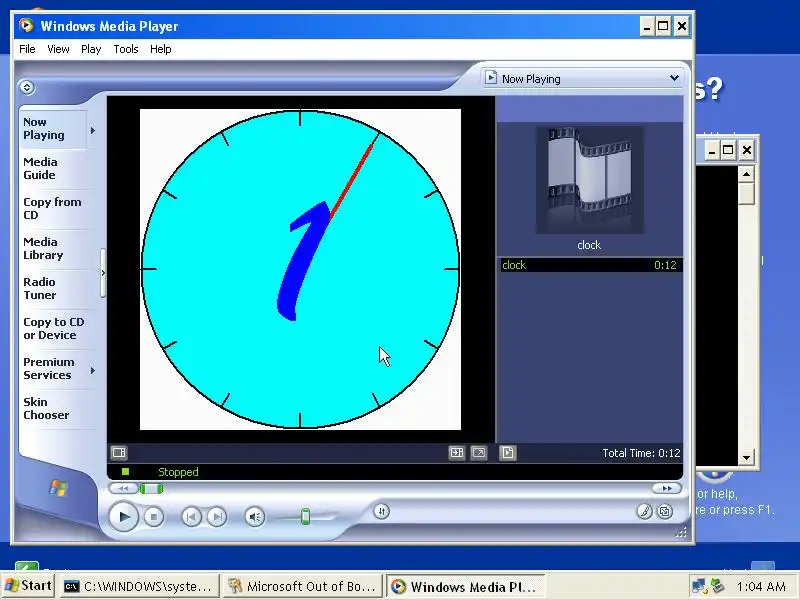Open the Start menu
800x600 pixels.
(x=28, y=586)
